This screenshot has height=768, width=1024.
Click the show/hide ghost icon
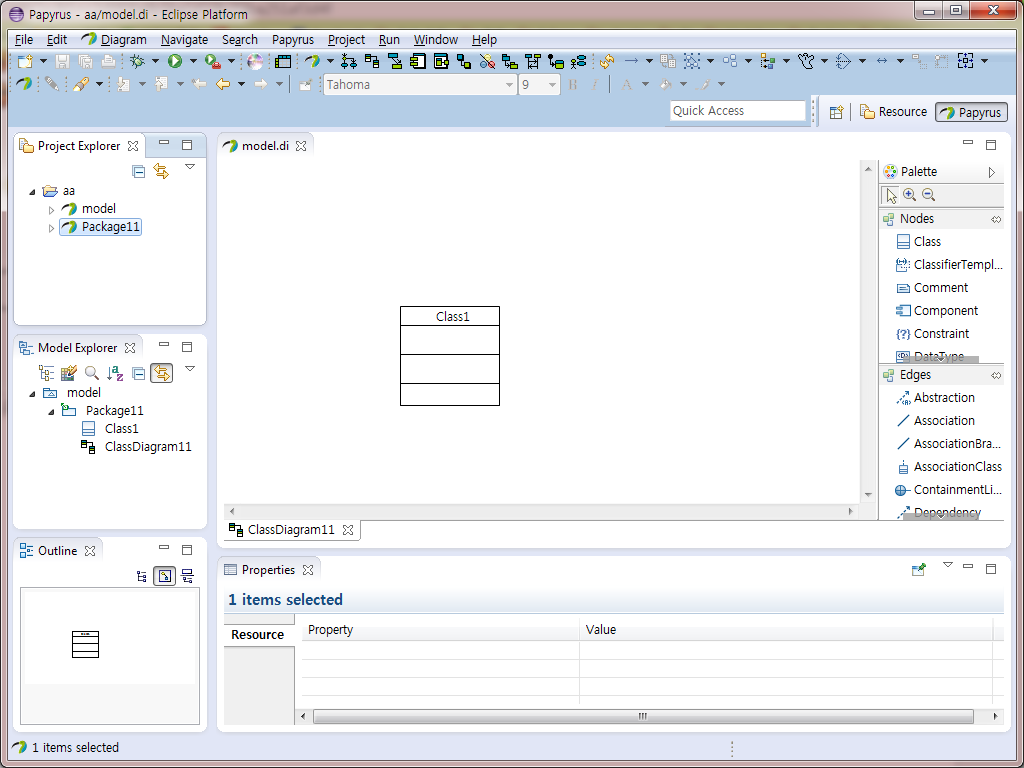[807, 61]
